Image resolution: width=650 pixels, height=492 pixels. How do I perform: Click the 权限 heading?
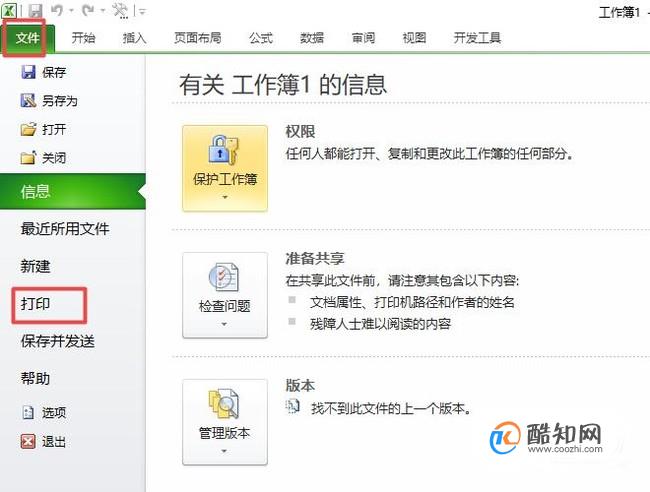301,131
